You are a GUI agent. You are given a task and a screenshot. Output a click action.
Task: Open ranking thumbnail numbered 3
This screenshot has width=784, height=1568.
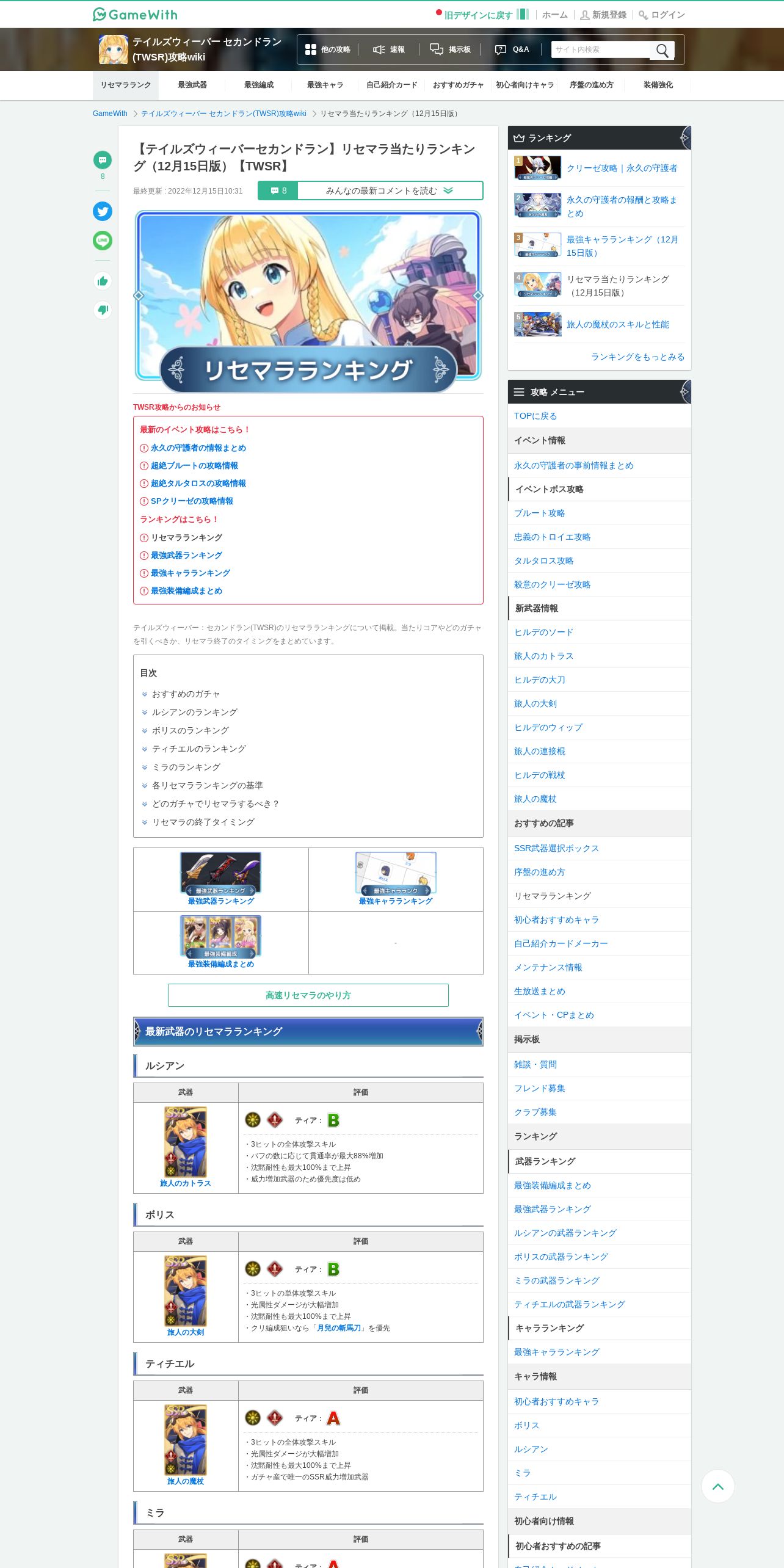[537, 245]
